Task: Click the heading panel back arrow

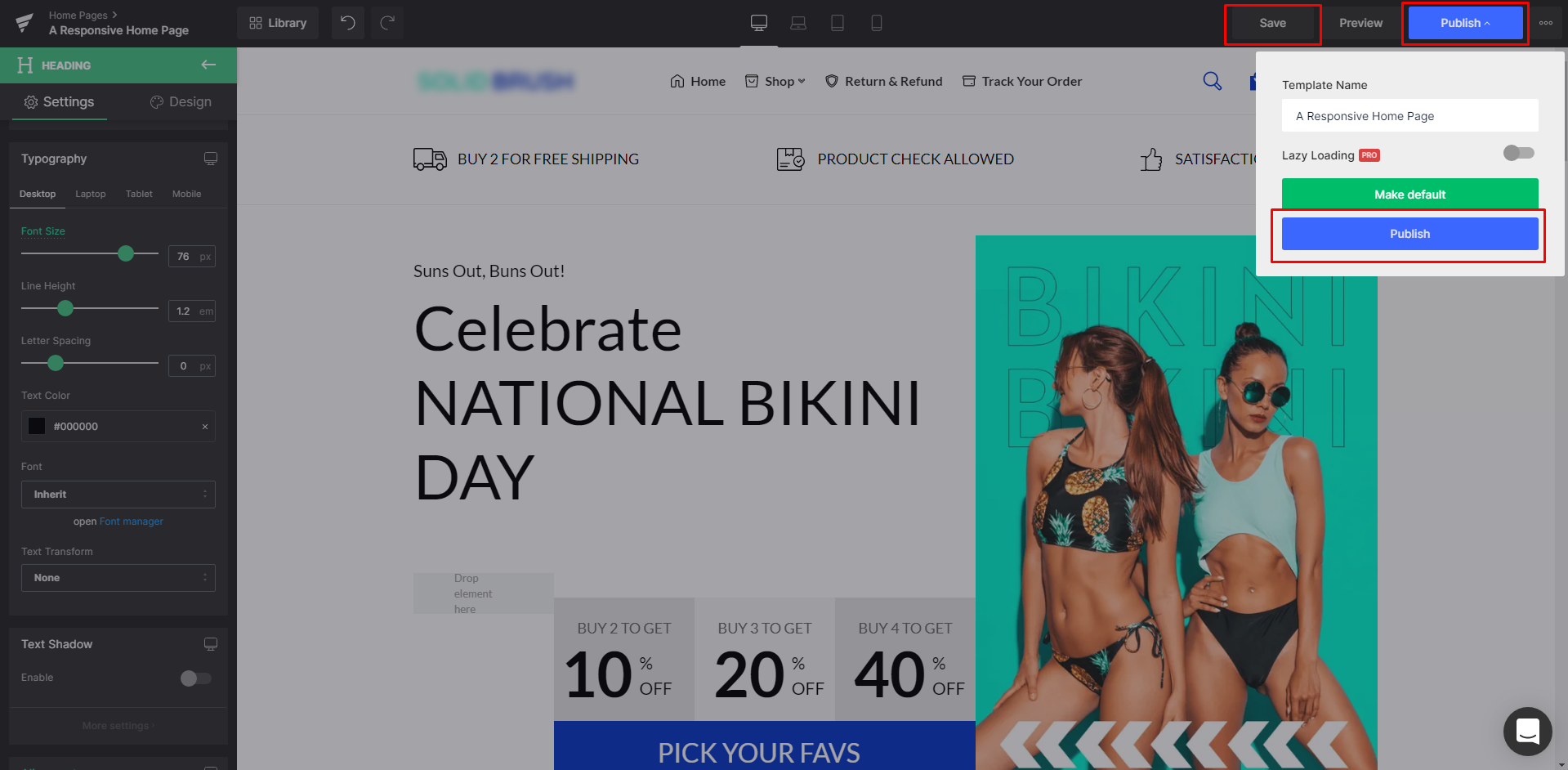Action: pyautogui.click(x=208, y=65)
